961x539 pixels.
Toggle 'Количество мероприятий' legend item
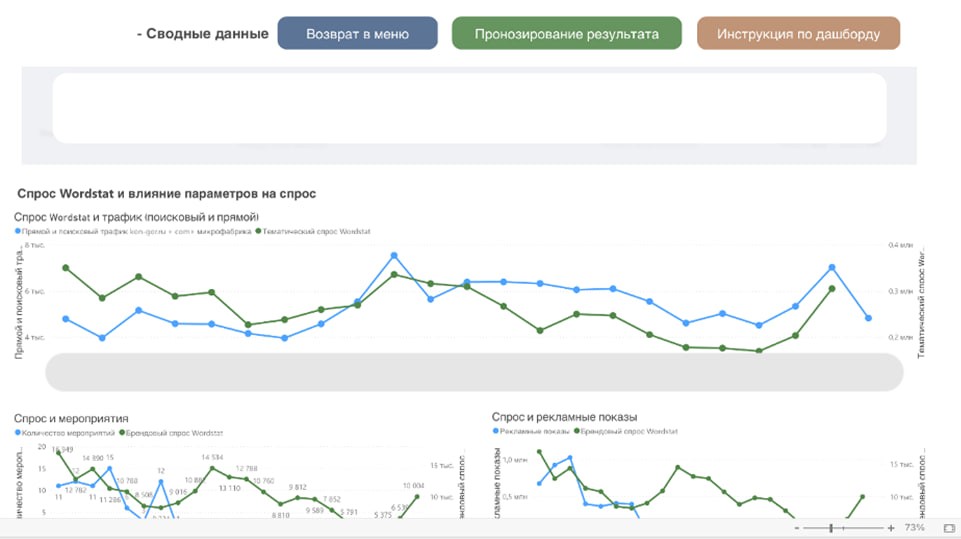(64, 433)
